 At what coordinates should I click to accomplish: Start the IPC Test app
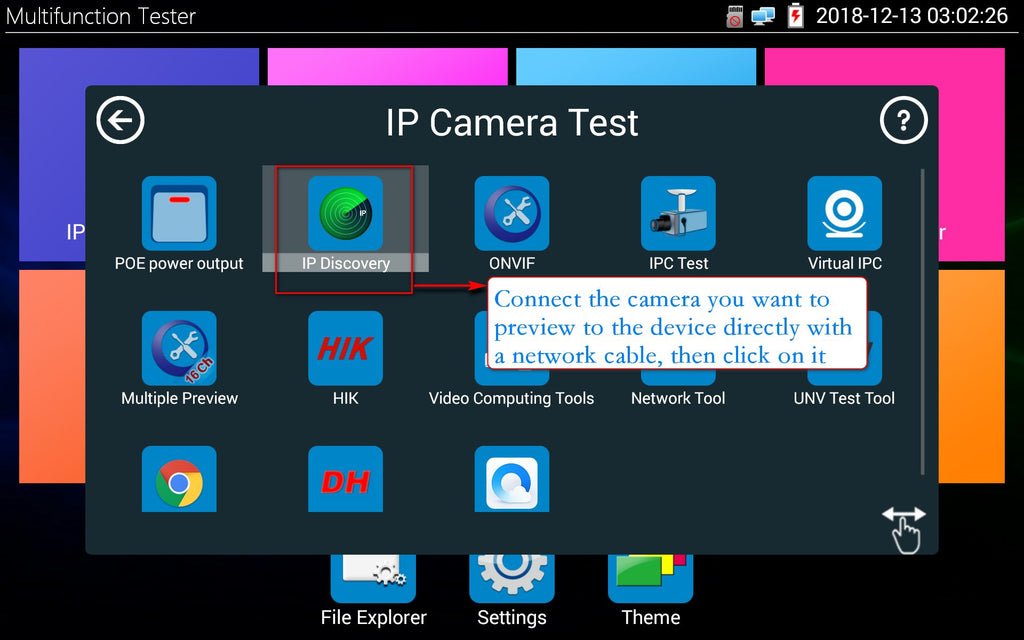[678, 214]
